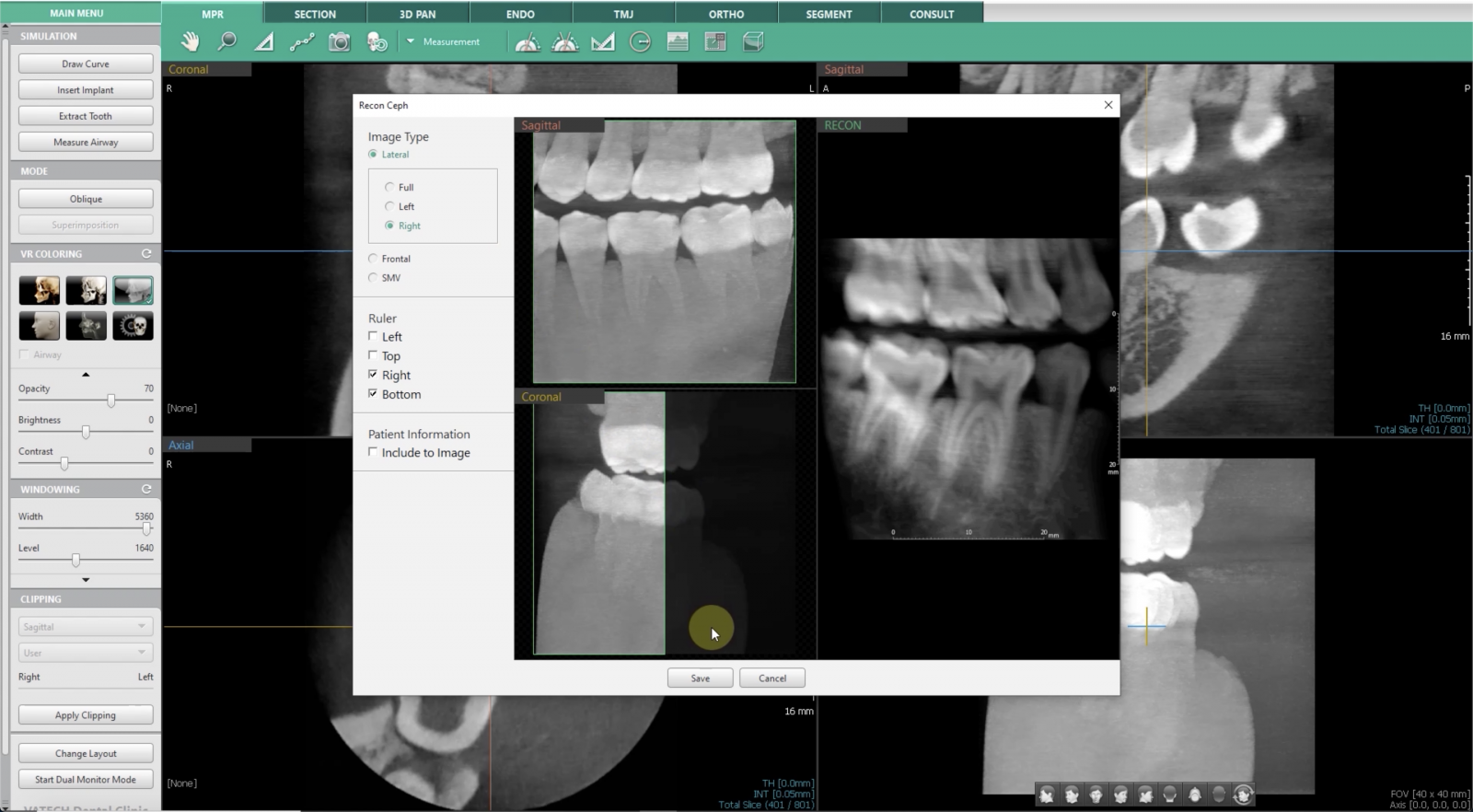Viewport: 1473px width, 812px height.
Task: Set view to first head orientation icon
Action: [1046, 794]
